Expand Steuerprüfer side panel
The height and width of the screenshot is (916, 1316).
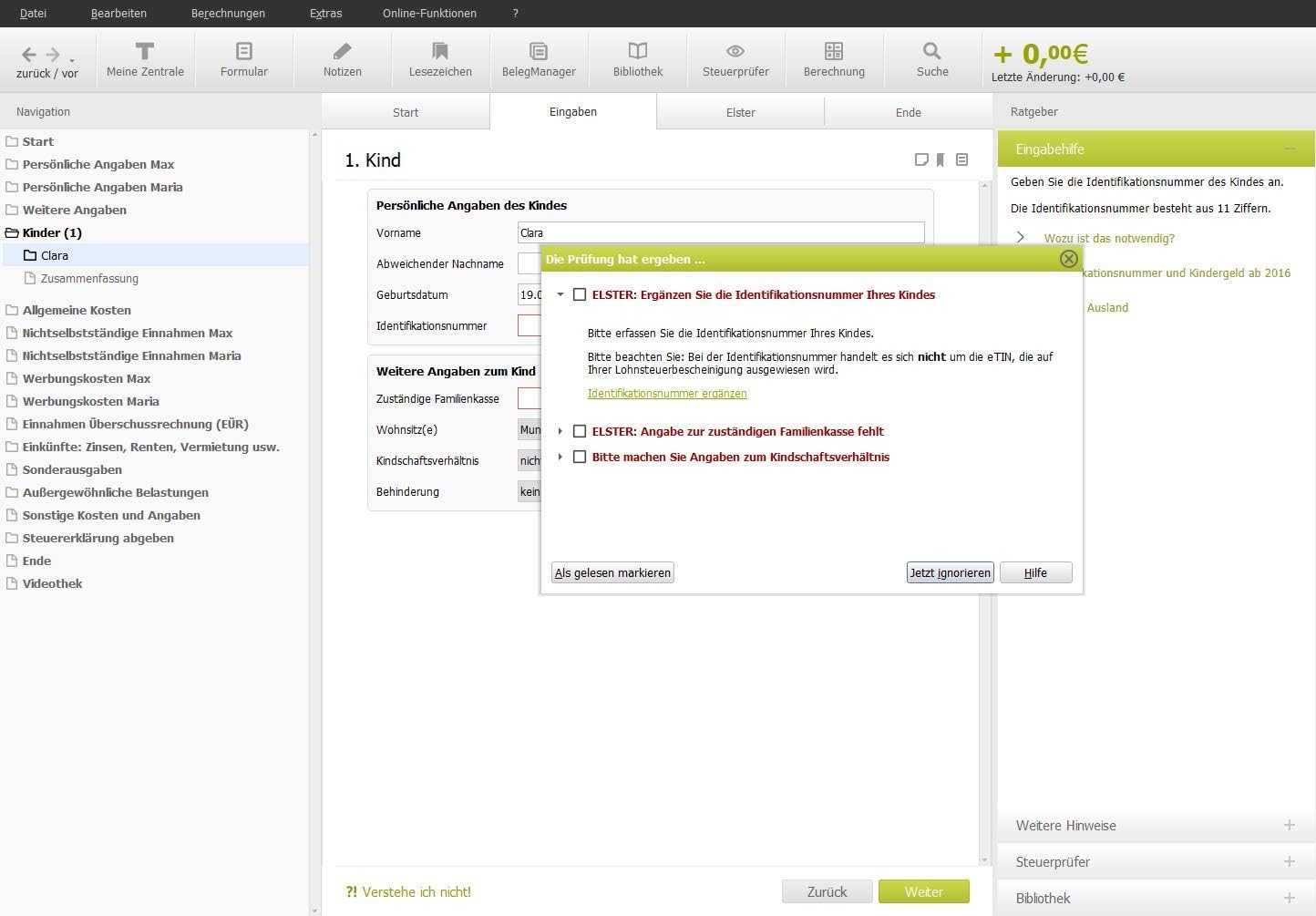tap(1290, 861)
